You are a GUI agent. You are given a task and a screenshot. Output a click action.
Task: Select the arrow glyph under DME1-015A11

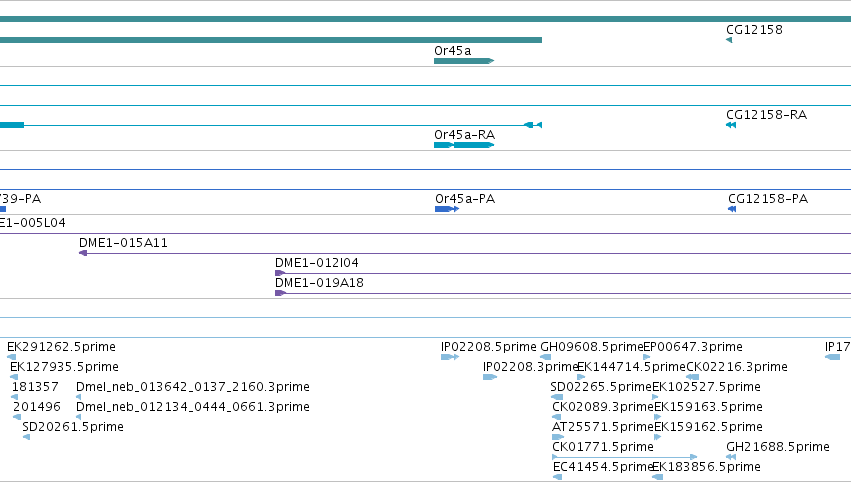[83, 253]
